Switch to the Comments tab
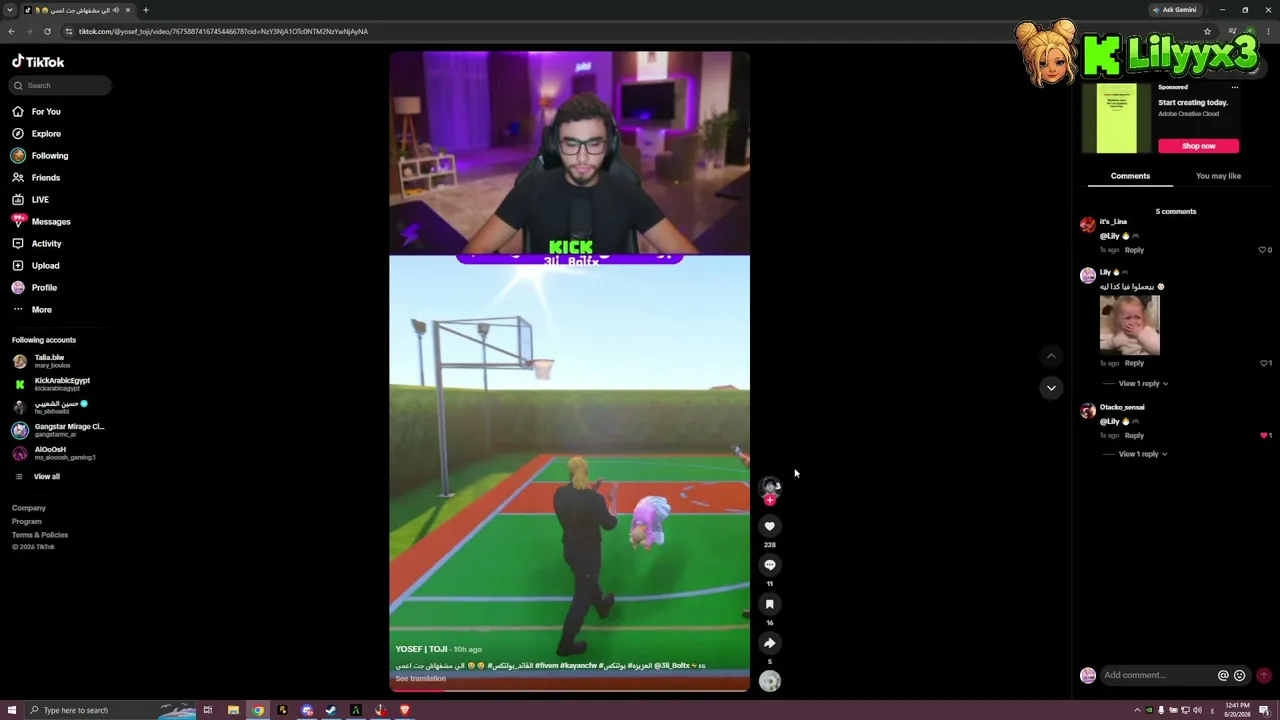Screen dimensions: 1280x720 [x=1130, y=176]
